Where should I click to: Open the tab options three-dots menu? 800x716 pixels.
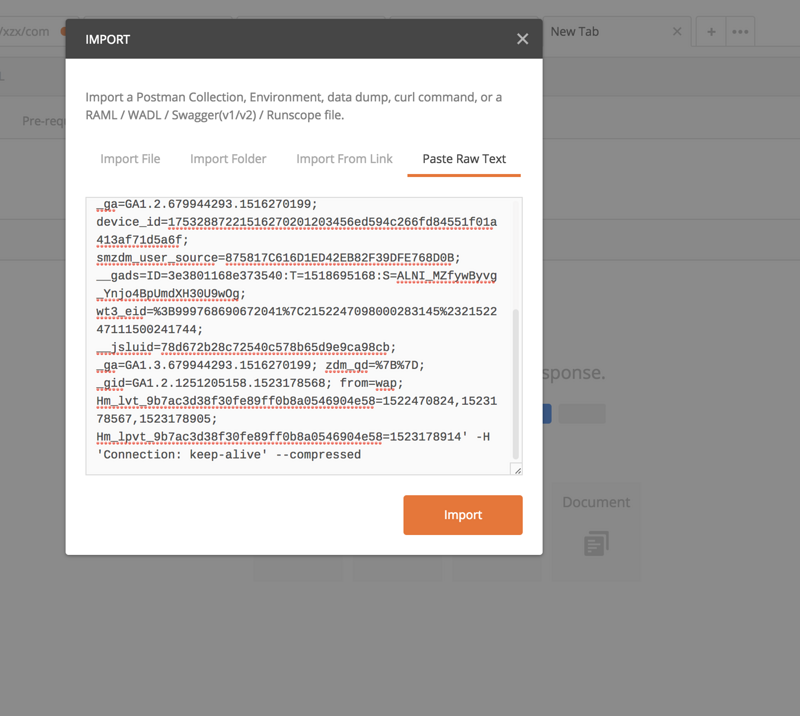[740, 32]
